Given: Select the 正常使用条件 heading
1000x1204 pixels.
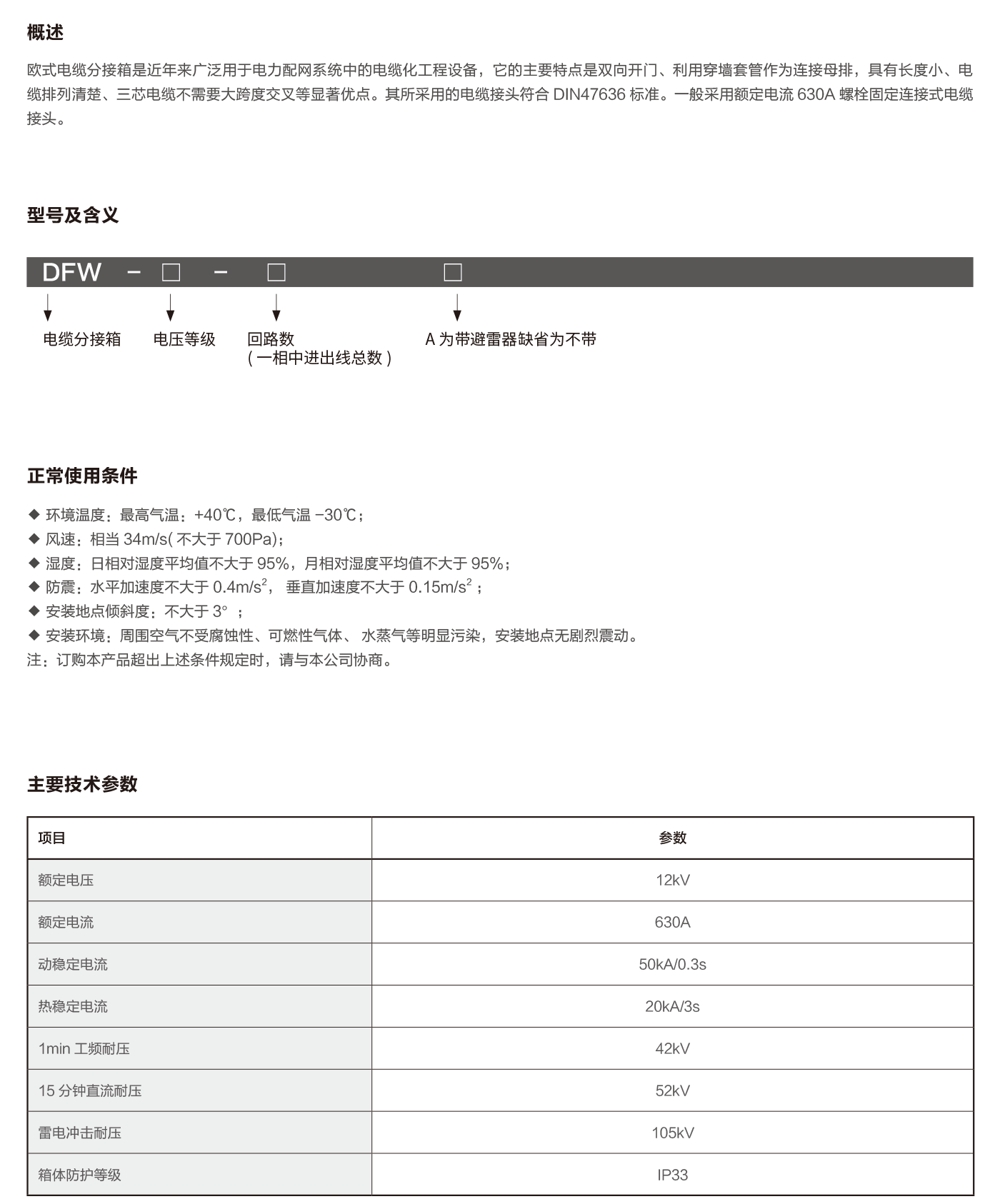Looking at the screenshot, I should (x=82, y=476).
